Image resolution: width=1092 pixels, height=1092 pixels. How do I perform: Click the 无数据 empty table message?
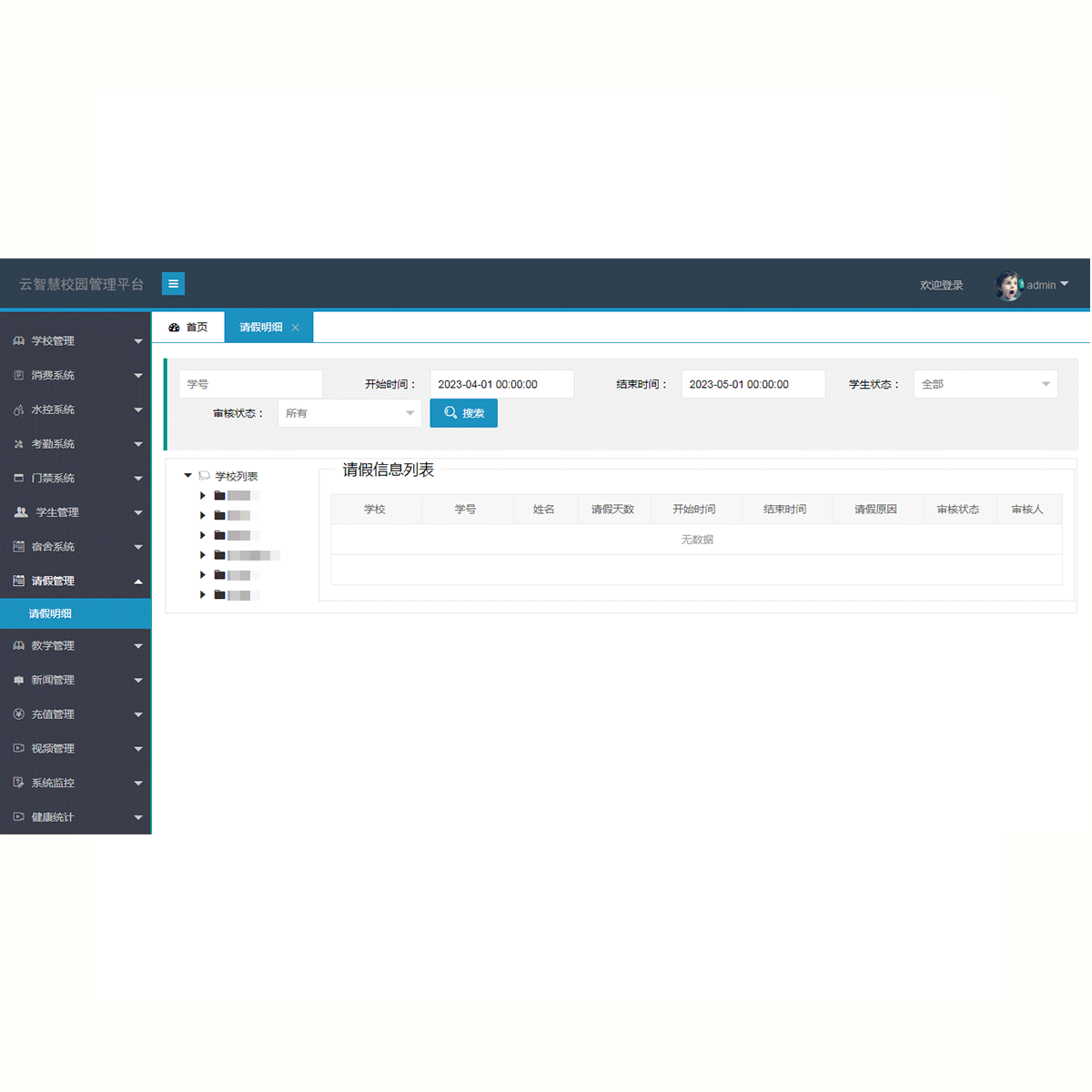click(x=697, y=540)
